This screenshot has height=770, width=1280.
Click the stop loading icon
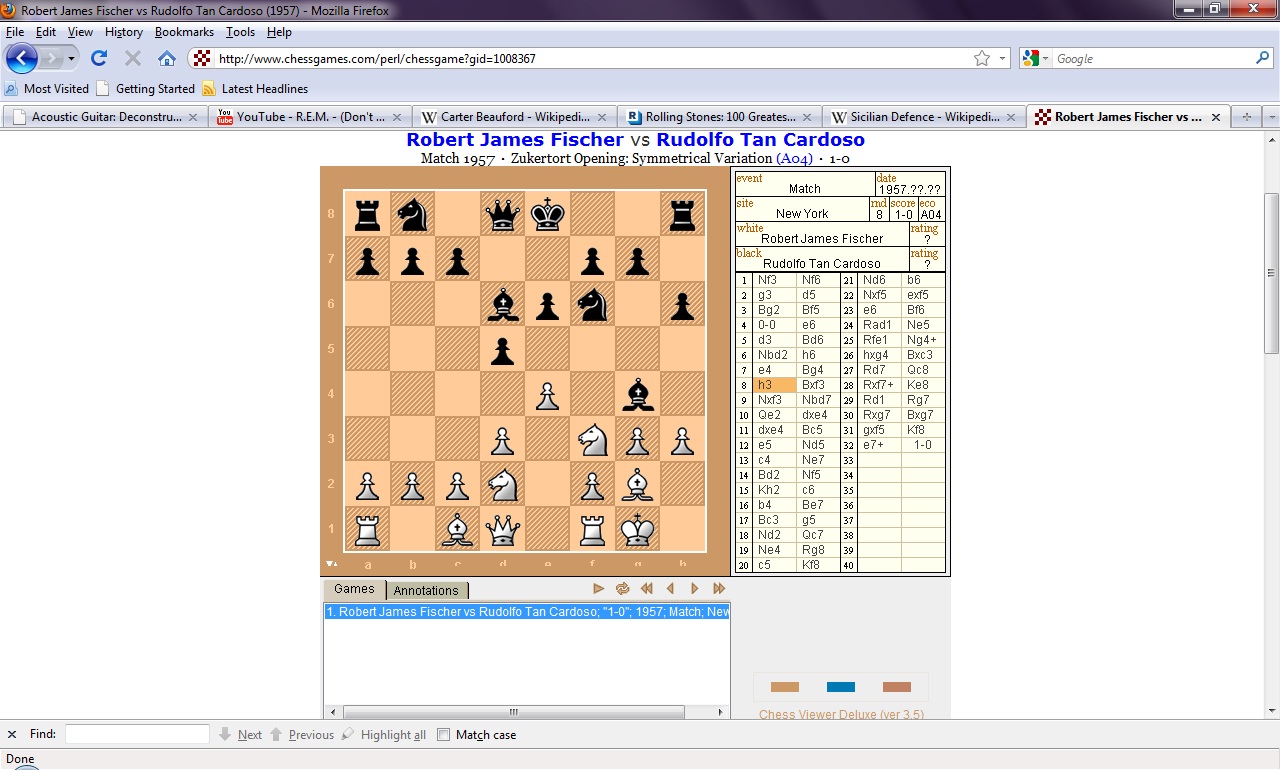pyautogui.click(x=132, y=58)
